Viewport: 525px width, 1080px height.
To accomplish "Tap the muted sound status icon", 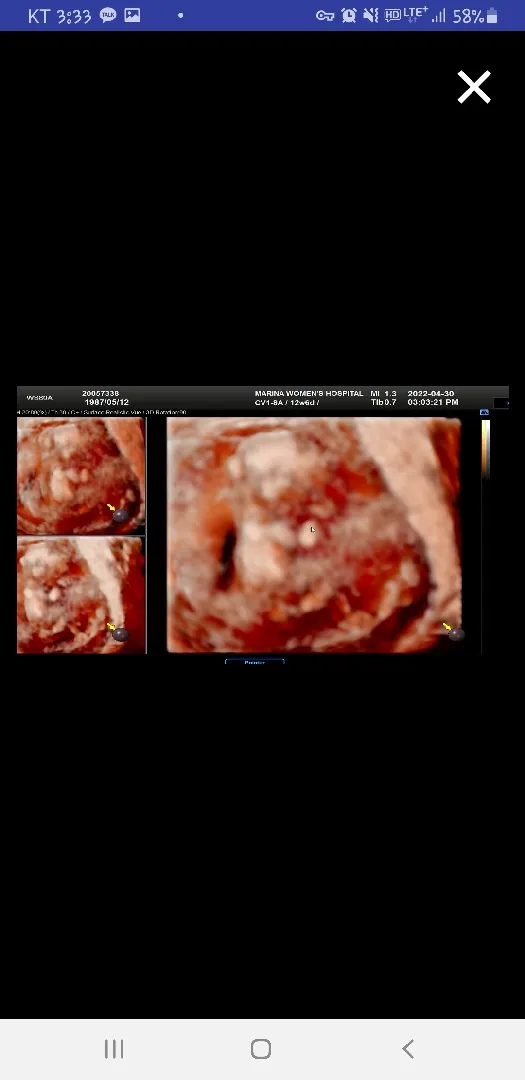I will pos(371,15).
